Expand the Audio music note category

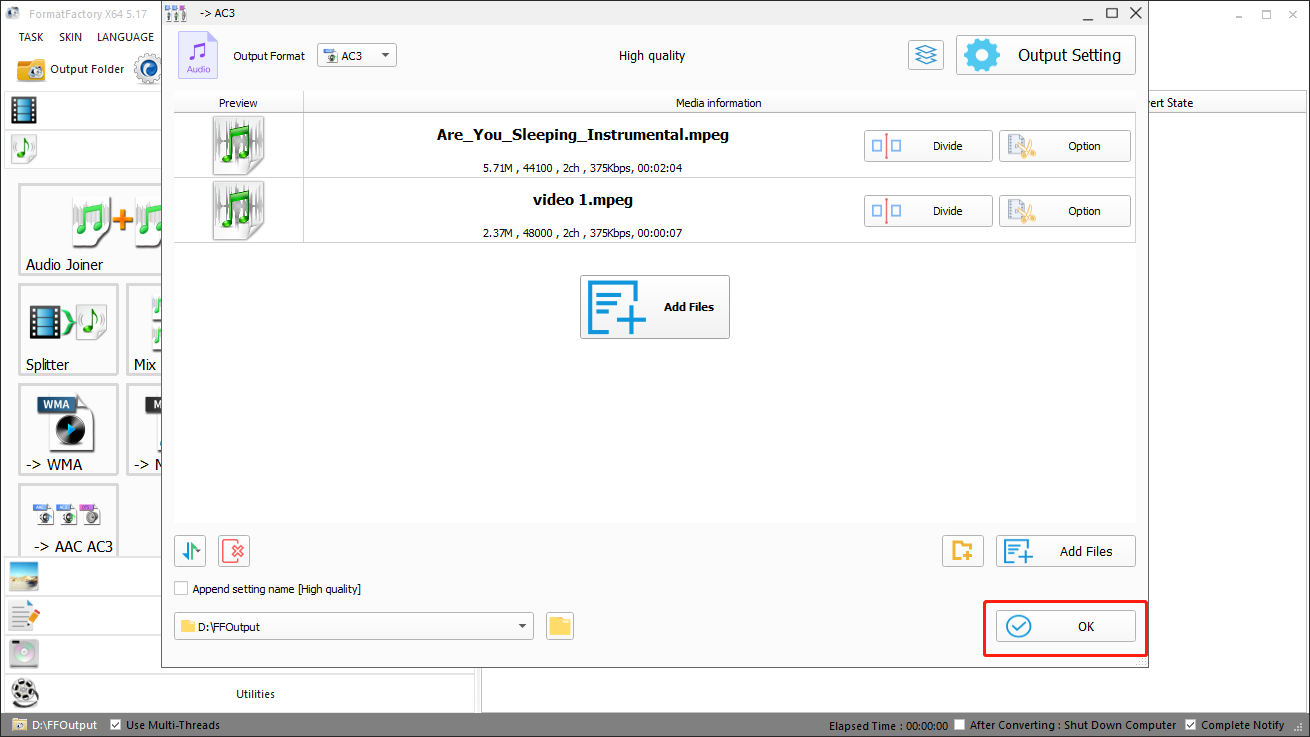(x=25, y=149)
